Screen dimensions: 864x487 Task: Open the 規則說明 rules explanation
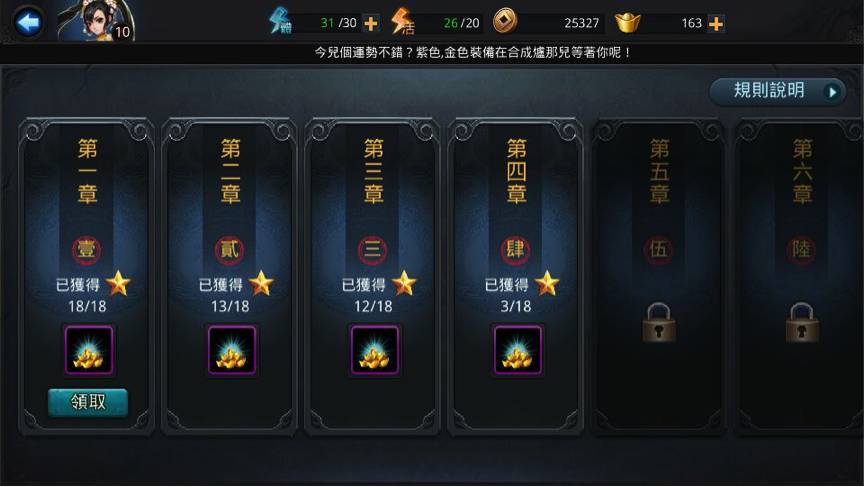[777, 91]
